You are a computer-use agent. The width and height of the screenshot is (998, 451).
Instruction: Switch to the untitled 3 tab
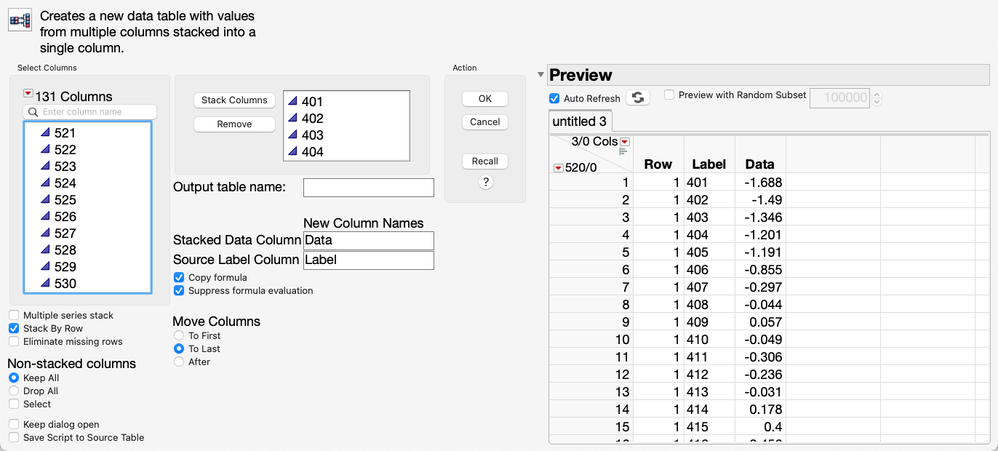[580, 121]
